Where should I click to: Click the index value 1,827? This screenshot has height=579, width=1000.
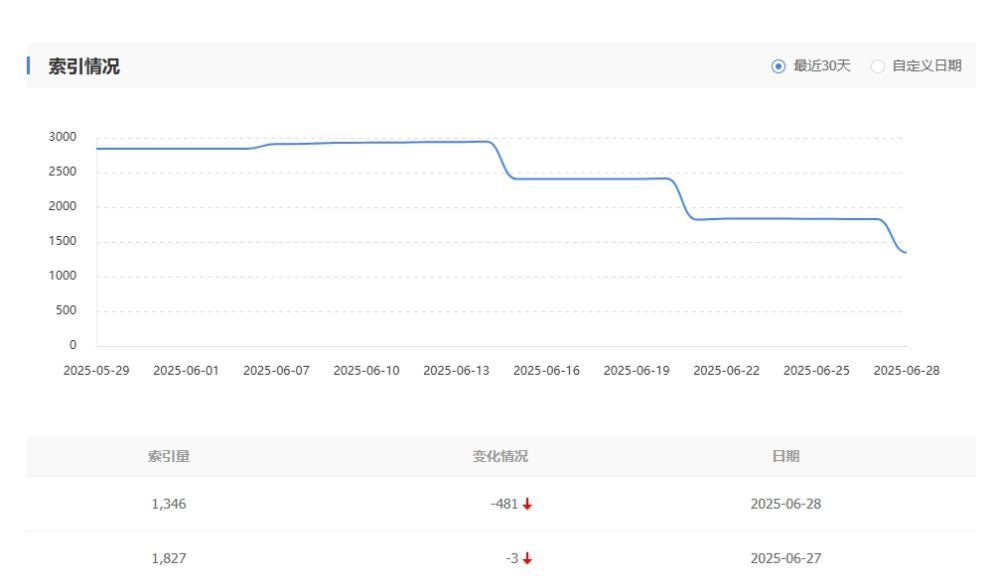169,558
